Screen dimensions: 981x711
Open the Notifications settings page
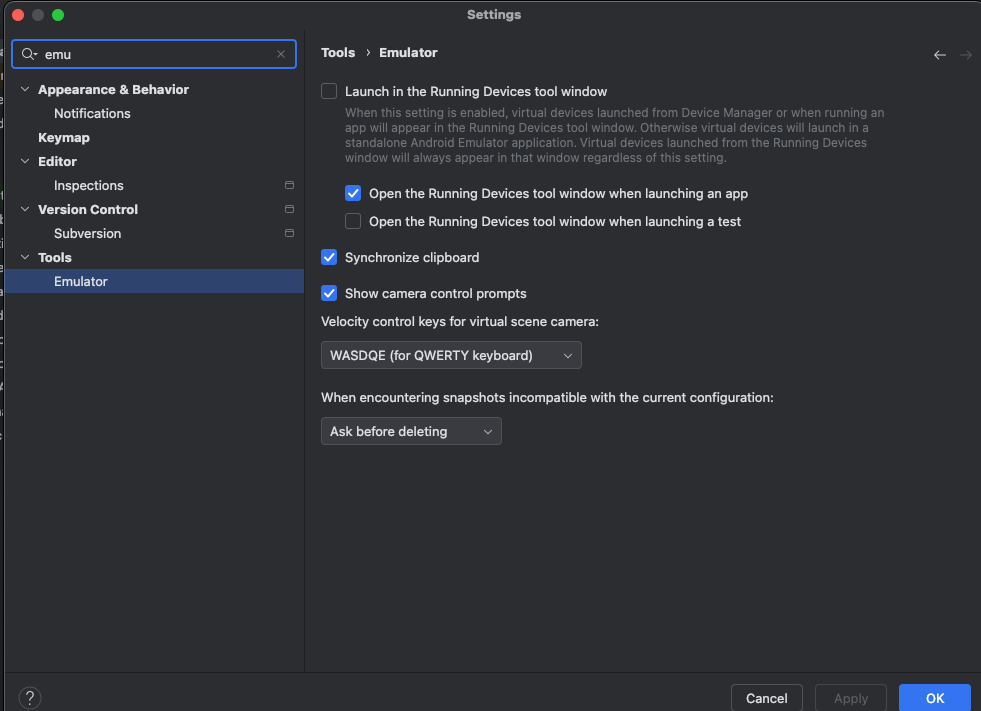[92, 113]
